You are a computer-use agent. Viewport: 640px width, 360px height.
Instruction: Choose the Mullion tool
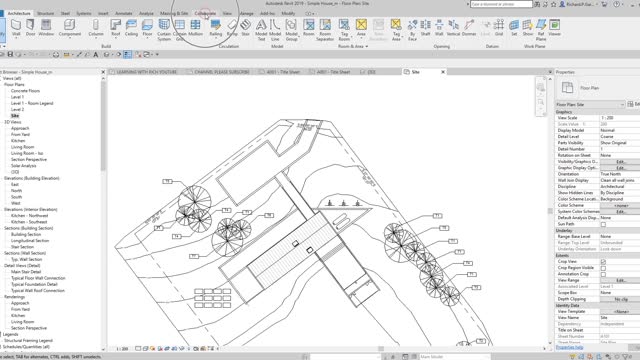tap(196, 28)
